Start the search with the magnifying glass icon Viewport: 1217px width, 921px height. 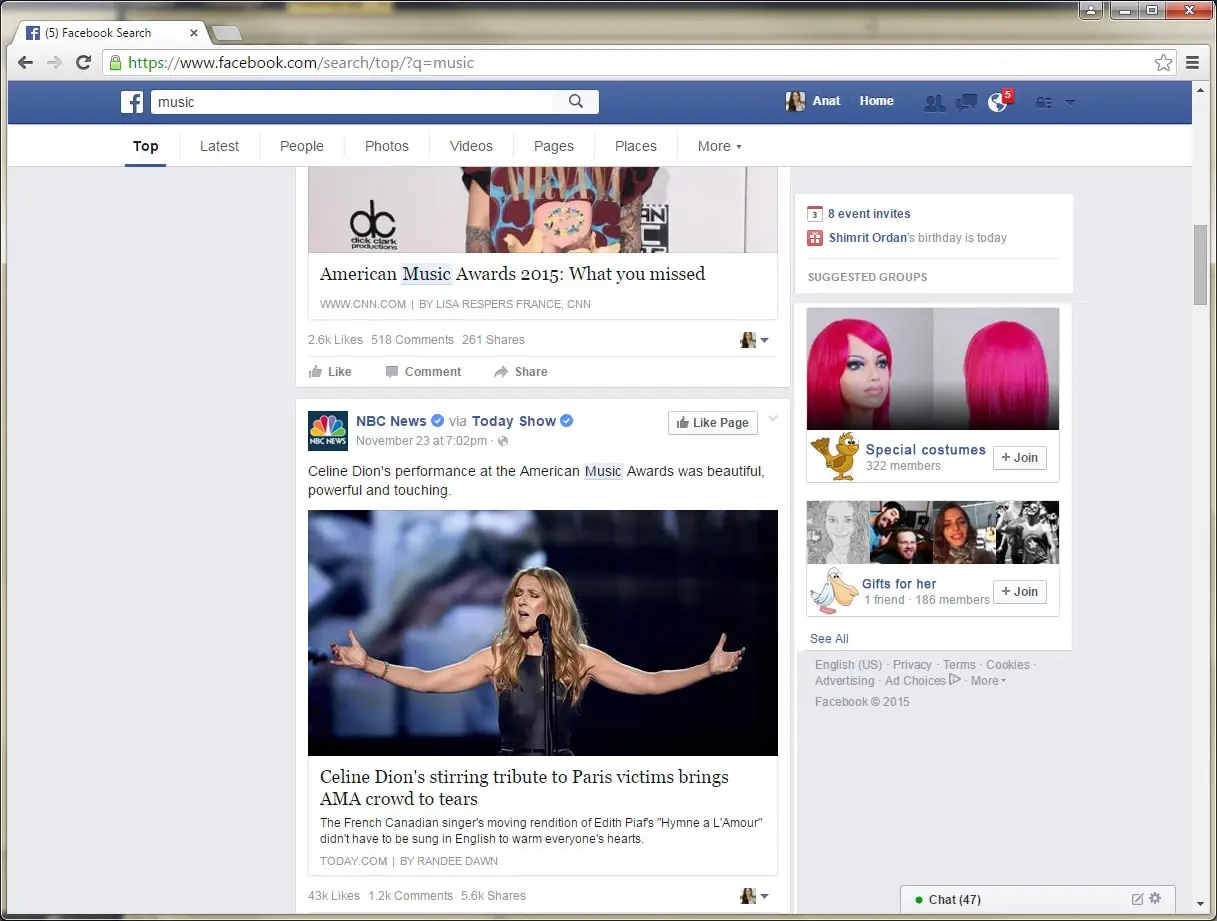575,101
